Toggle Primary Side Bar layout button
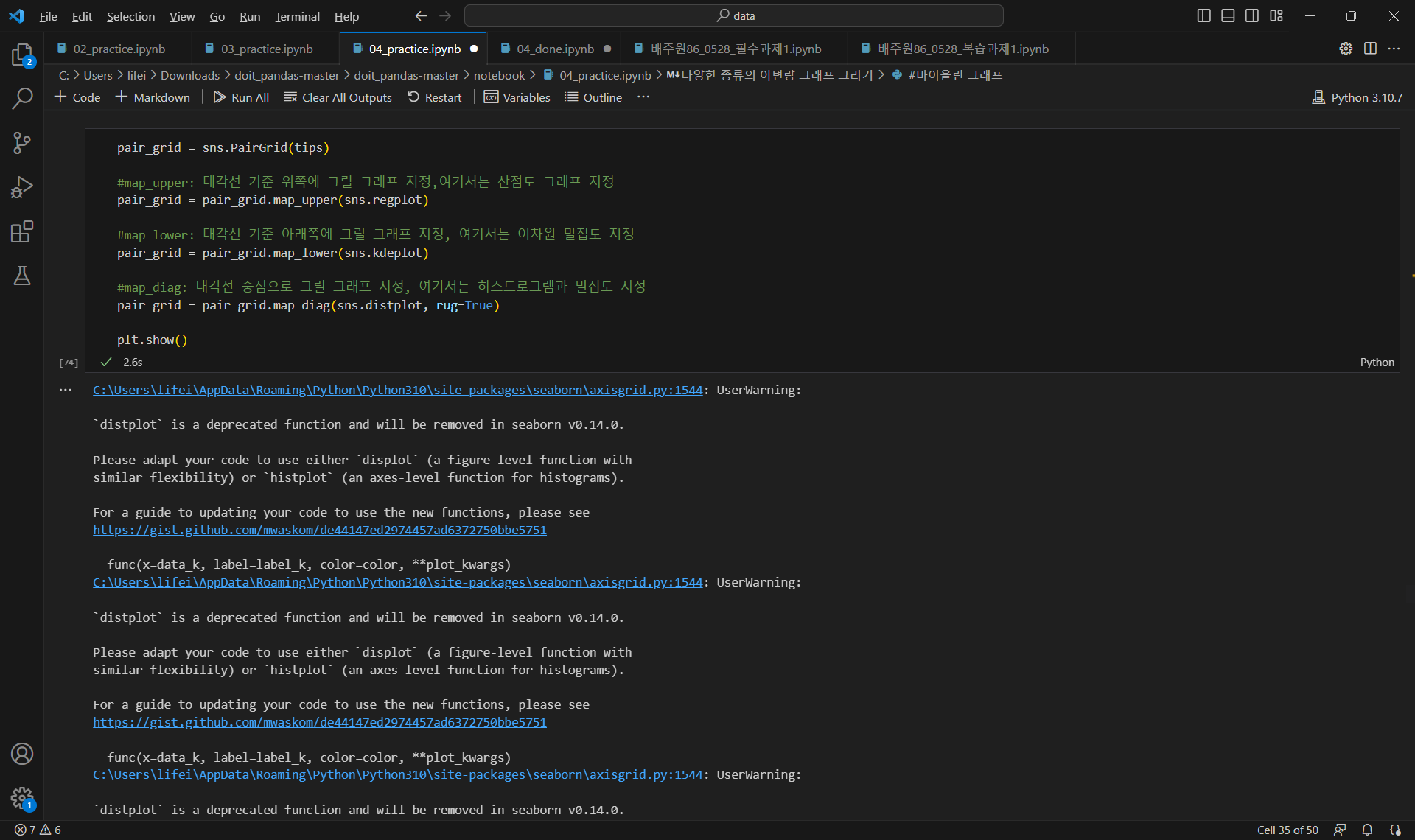The height and width of the screenshot is (840, 1415). point(1203,15)
